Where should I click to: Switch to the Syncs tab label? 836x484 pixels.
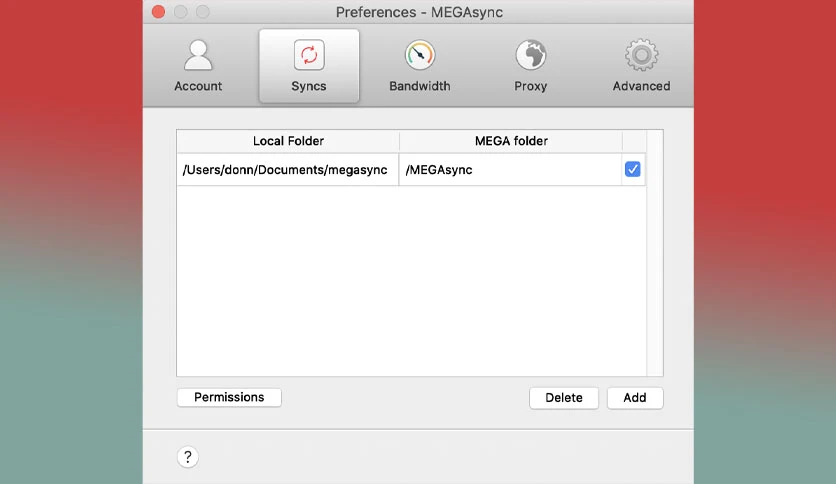tap(309, 86)
